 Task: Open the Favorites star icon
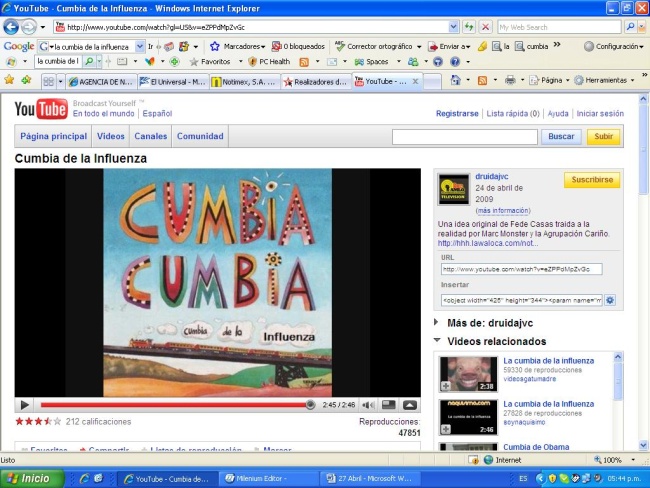point(10,80)
